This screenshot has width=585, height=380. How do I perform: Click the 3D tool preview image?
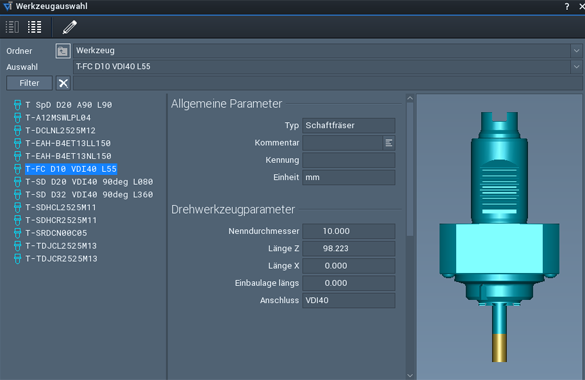tap(499, 237)
